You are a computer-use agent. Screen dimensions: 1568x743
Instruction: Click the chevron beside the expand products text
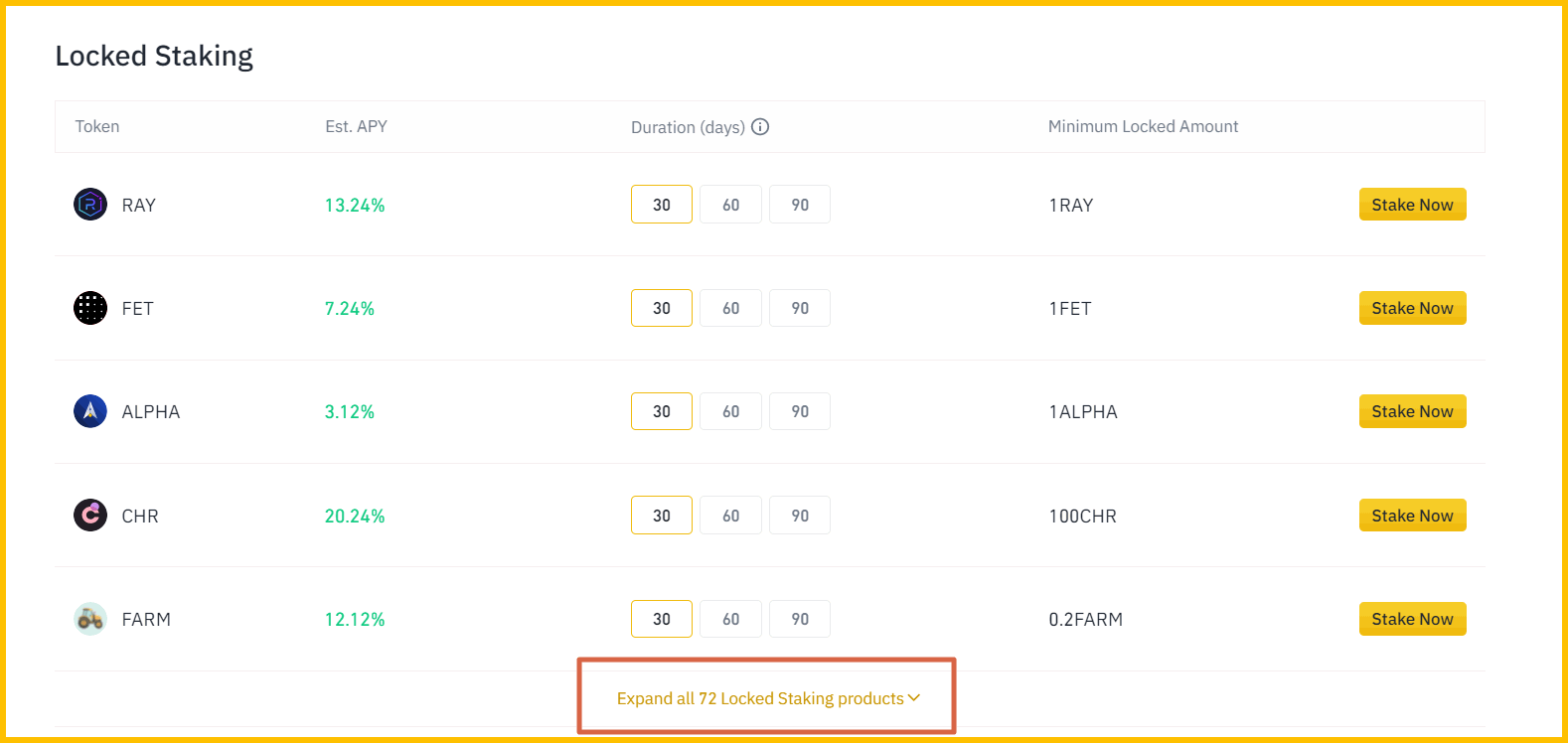tap(913, 698)
